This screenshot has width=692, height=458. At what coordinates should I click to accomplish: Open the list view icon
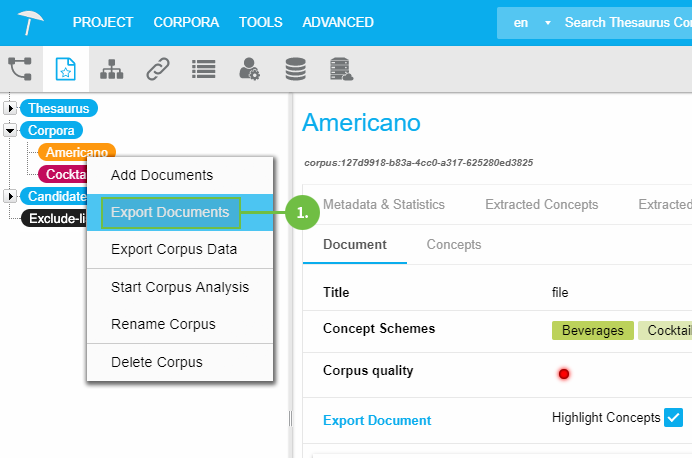coord(204,69)
